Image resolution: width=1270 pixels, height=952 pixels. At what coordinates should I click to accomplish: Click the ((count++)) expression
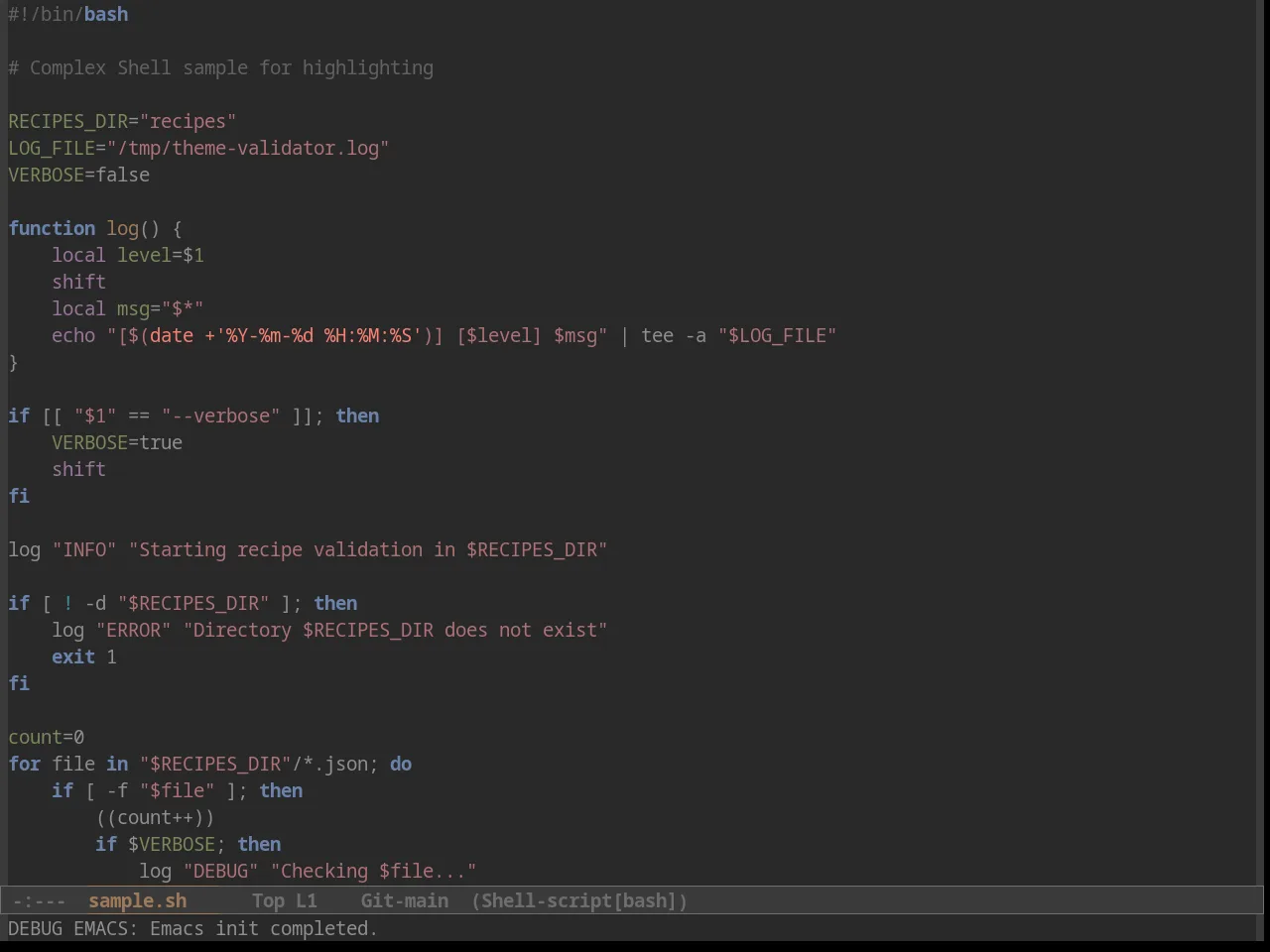tap(155, 817)
